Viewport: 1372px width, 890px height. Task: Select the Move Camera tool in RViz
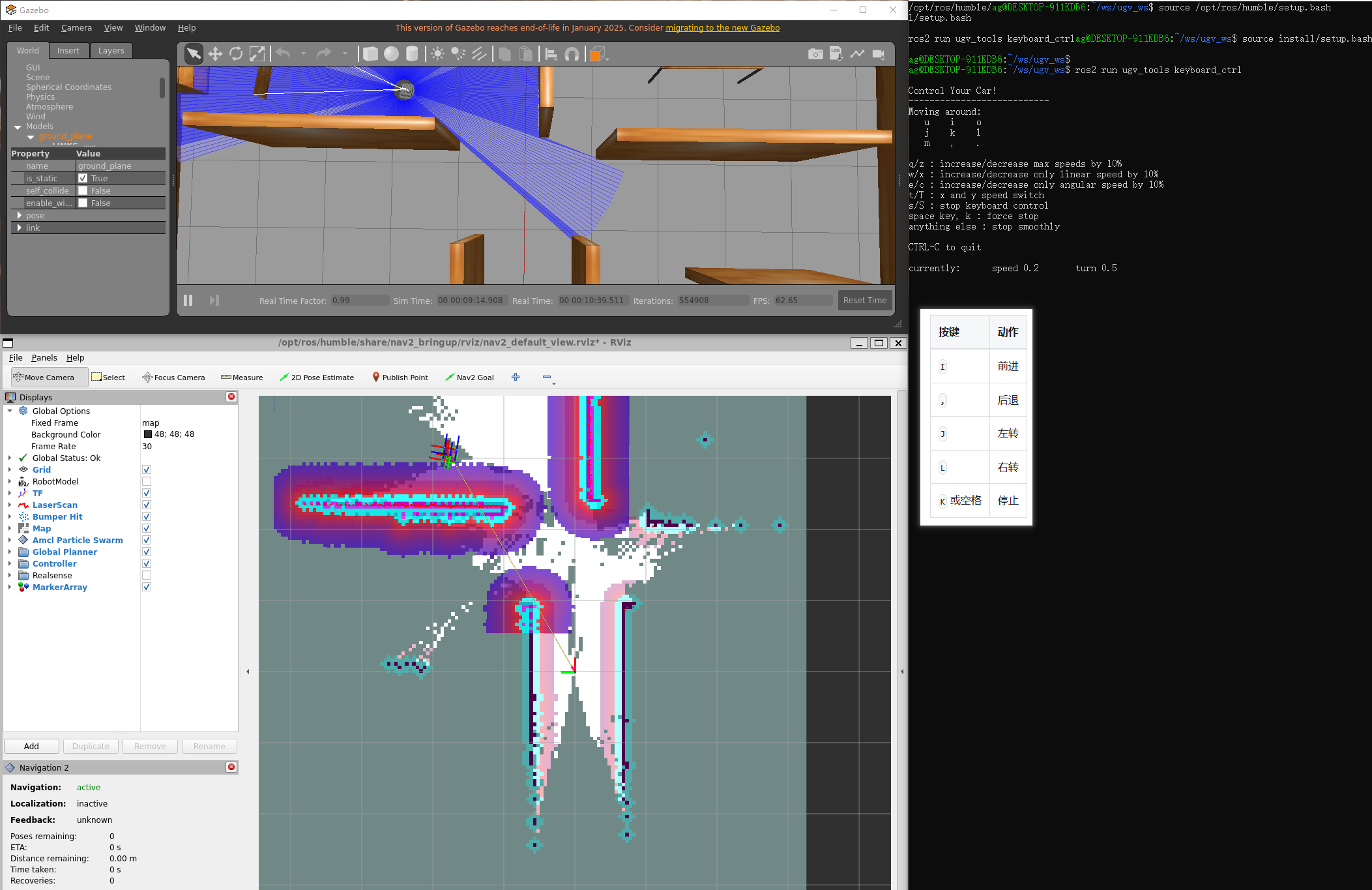pyautogui.click(x=50, y=377)
